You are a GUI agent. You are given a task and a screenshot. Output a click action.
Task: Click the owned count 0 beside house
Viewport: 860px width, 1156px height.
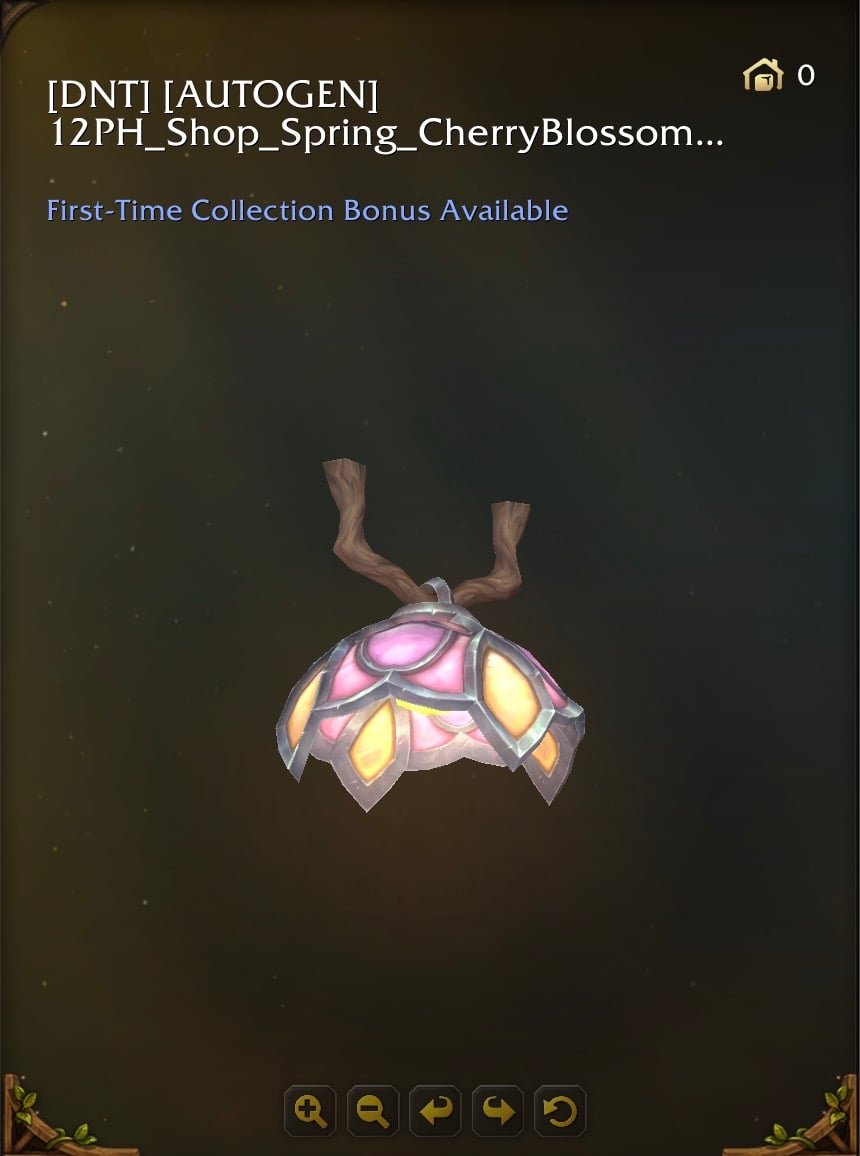805,75
